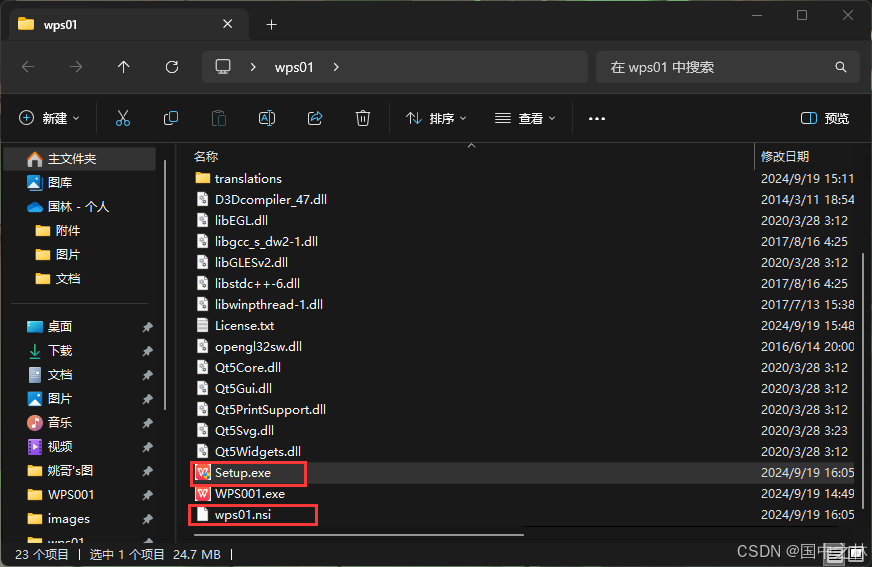Expand the chevron after wps01 in address bar
Viewport: 872px width, 567px height.
(x=336, y=67)
